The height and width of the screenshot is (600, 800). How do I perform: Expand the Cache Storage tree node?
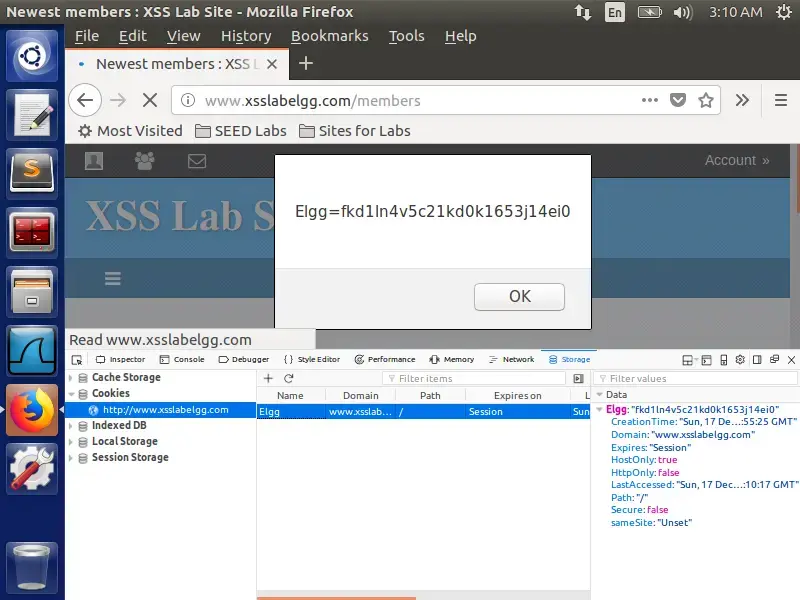pyautogui.click(x=71, y=378)
